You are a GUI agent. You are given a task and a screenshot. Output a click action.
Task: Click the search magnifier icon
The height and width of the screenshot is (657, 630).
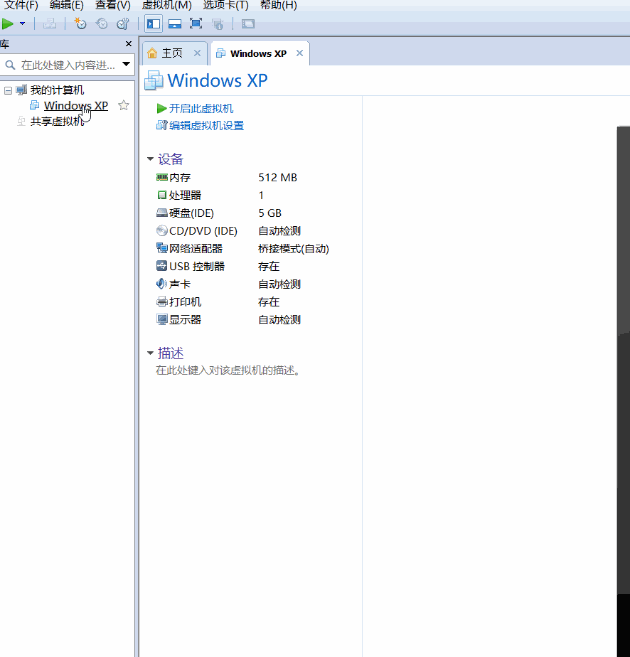pos(10,65)
